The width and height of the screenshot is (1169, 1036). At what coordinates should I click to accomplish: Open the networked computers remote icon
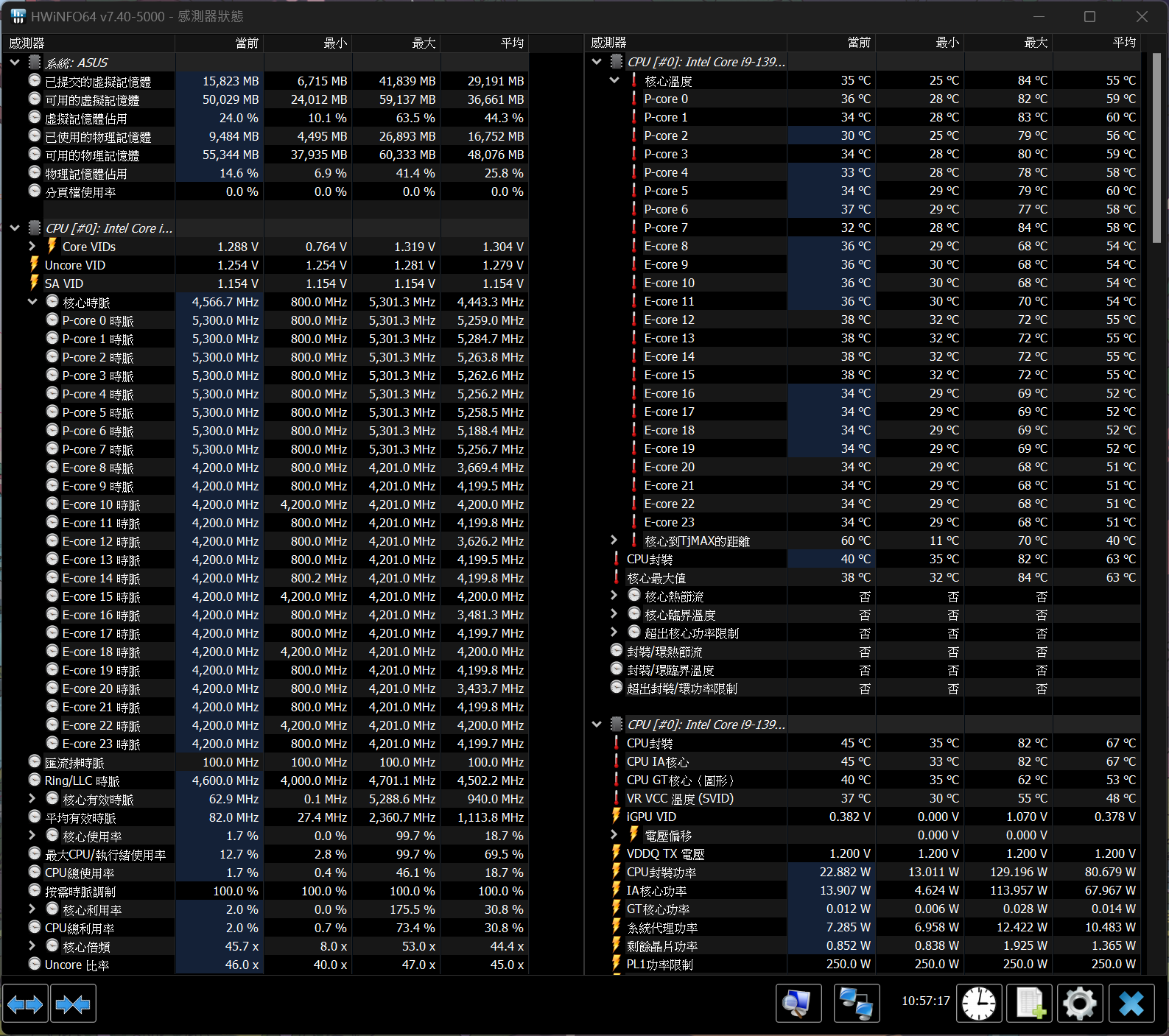click(857, 1004)
